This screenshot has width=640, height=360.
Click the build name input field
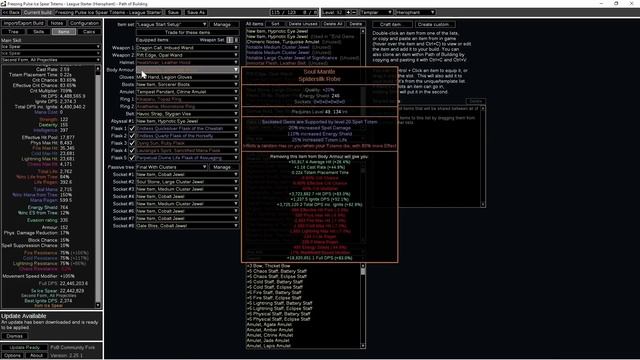(x=108, y=13)
